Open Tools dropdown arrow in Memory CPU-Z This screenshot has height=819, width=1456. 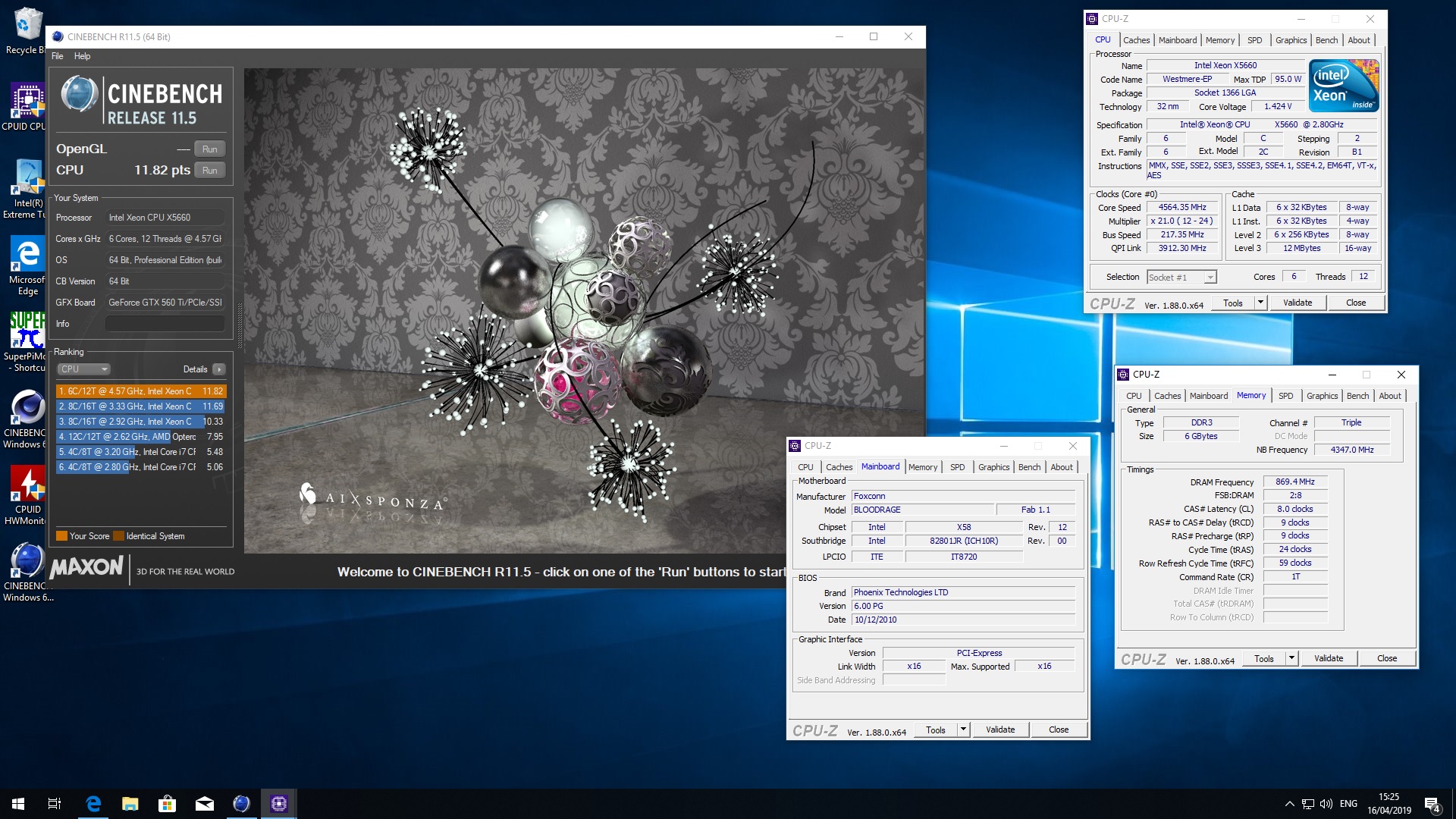(1292, 659)
